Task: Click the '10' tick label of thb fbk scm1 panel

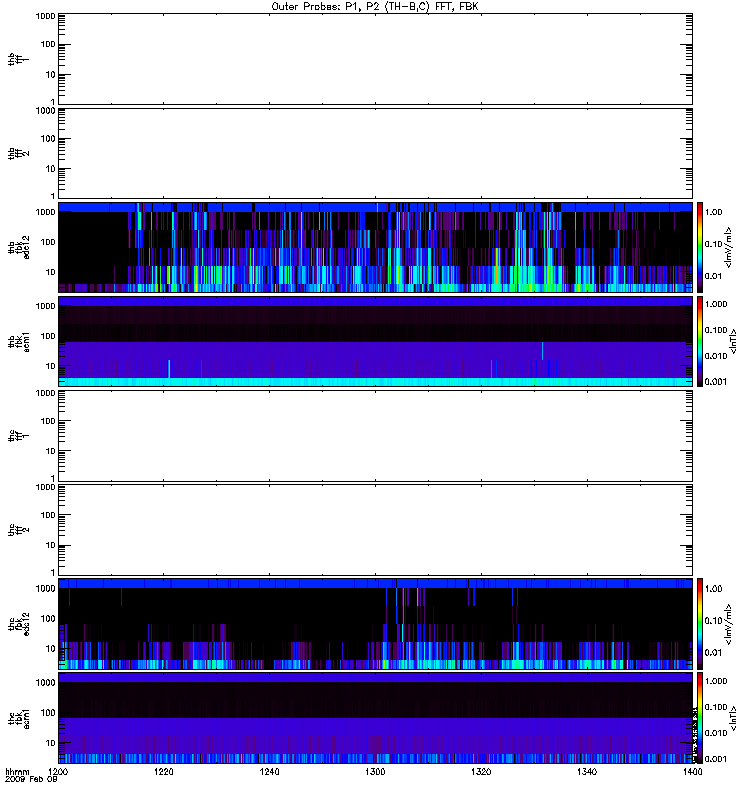Action: [x=51, y=366]
